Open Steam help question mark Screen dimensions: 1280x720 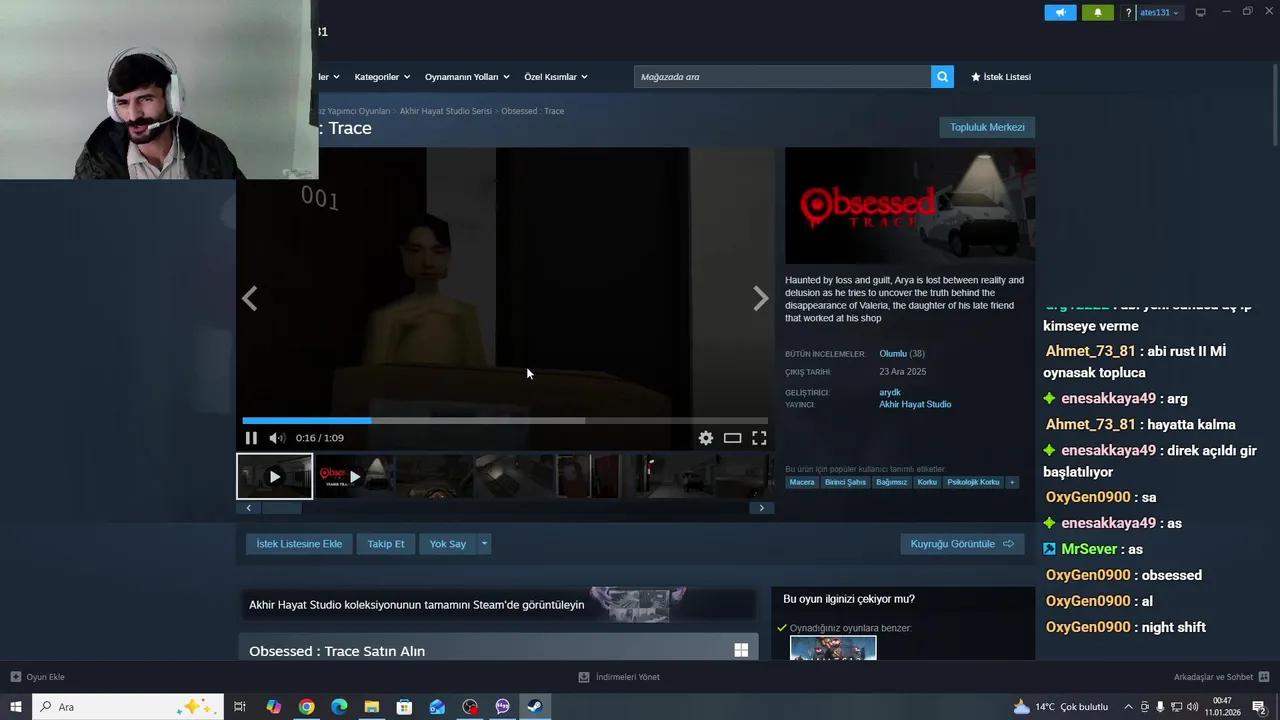[x=1128, y=13]
